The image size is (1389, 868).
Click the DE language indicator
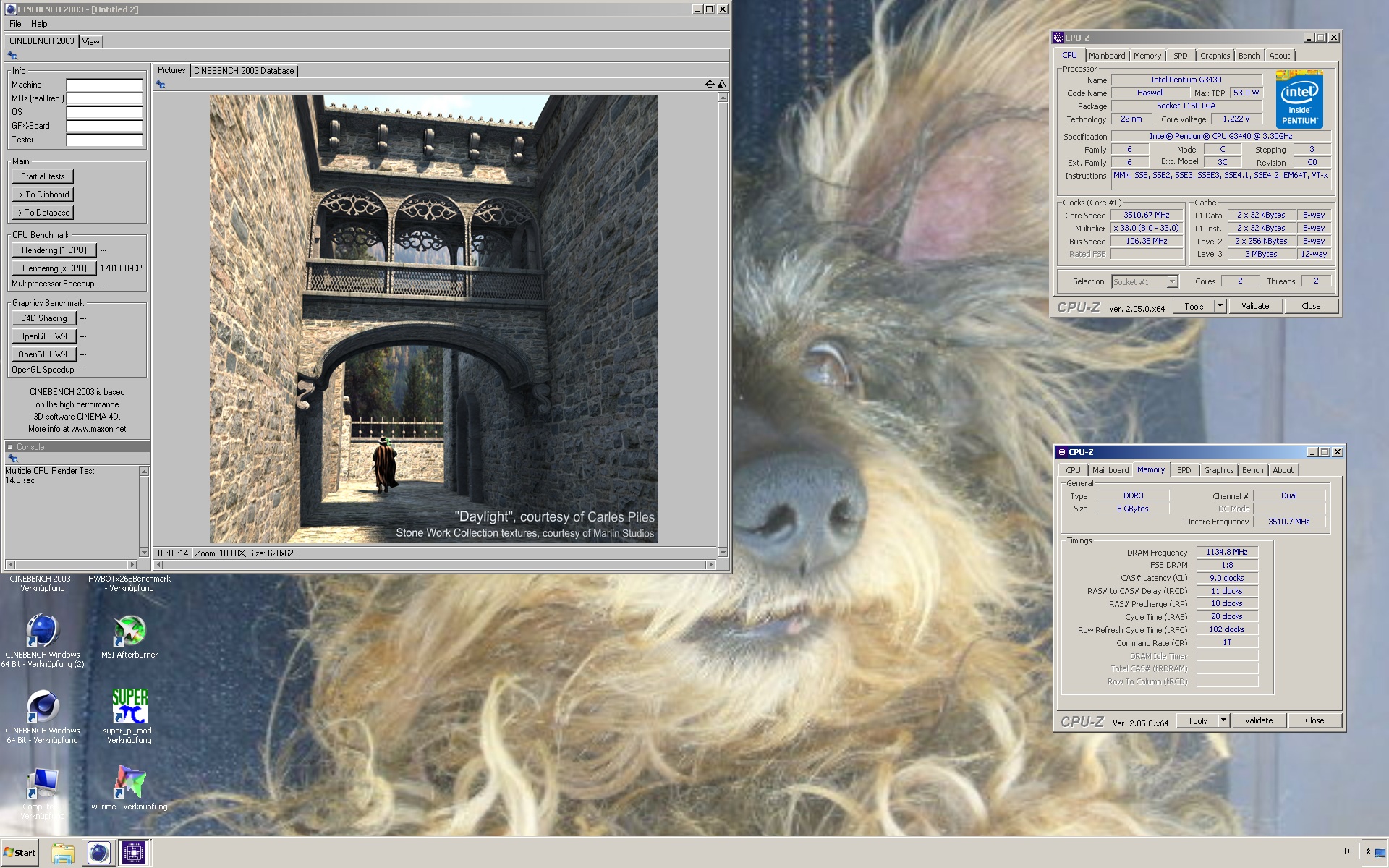1349,851
